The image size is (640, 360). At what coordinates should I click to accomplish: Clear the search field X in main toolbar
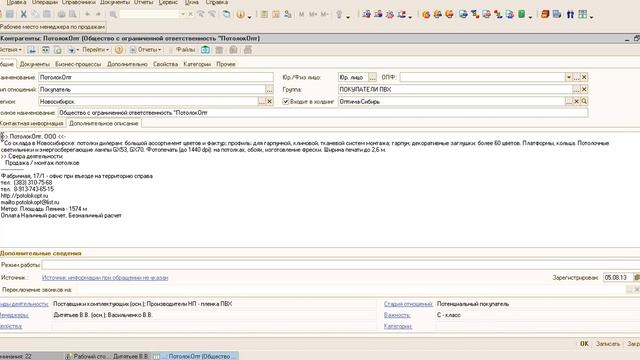[x=190, y=14]
